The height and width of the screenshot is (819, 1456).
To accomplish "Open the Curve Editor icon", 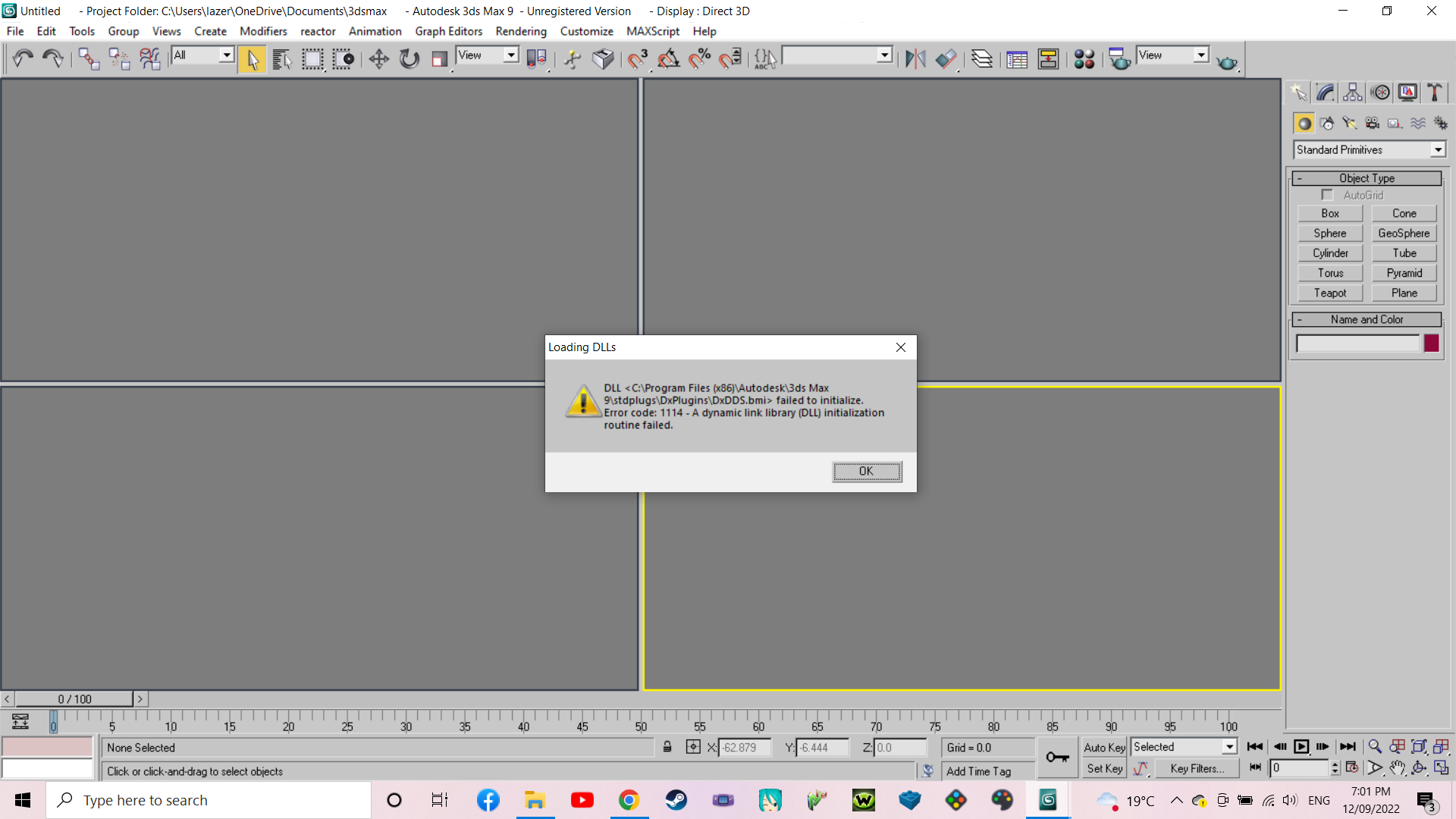I will pos(1017,58).
